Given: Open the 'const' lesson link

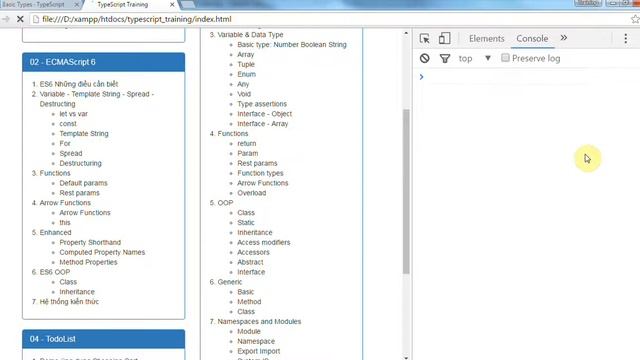Looking at the screenshot, I should pos(68,124).
